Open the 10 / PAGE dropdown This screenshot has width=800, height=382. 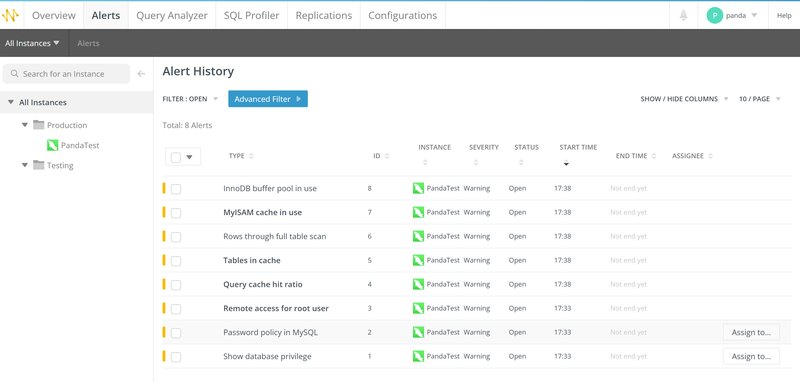(760, 99)
